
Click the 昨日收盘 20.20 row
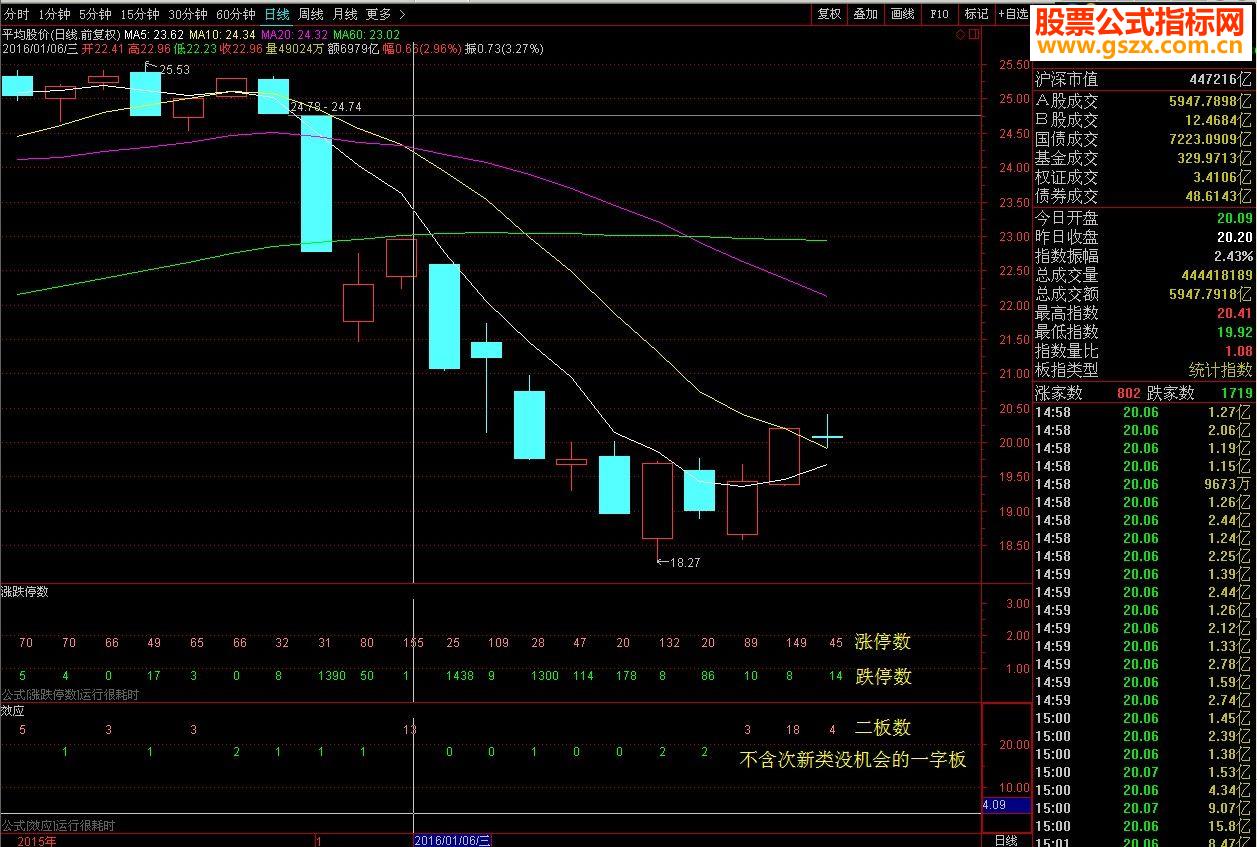pos(1144,237)
